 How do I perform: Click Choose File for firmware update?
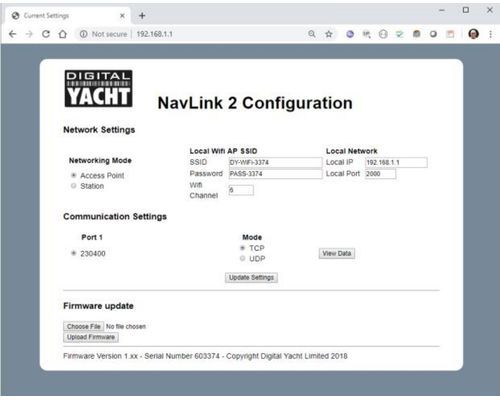tap(84, 326)
